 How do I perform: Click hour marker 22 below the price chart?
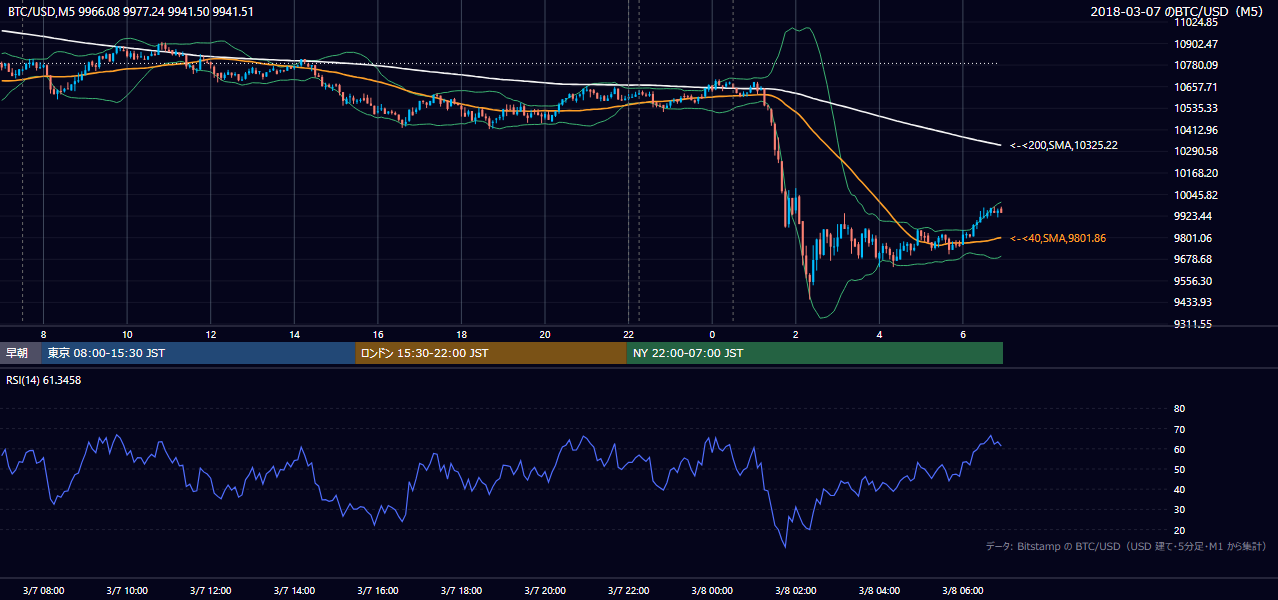pyautogui.click(x=628, y=334)
